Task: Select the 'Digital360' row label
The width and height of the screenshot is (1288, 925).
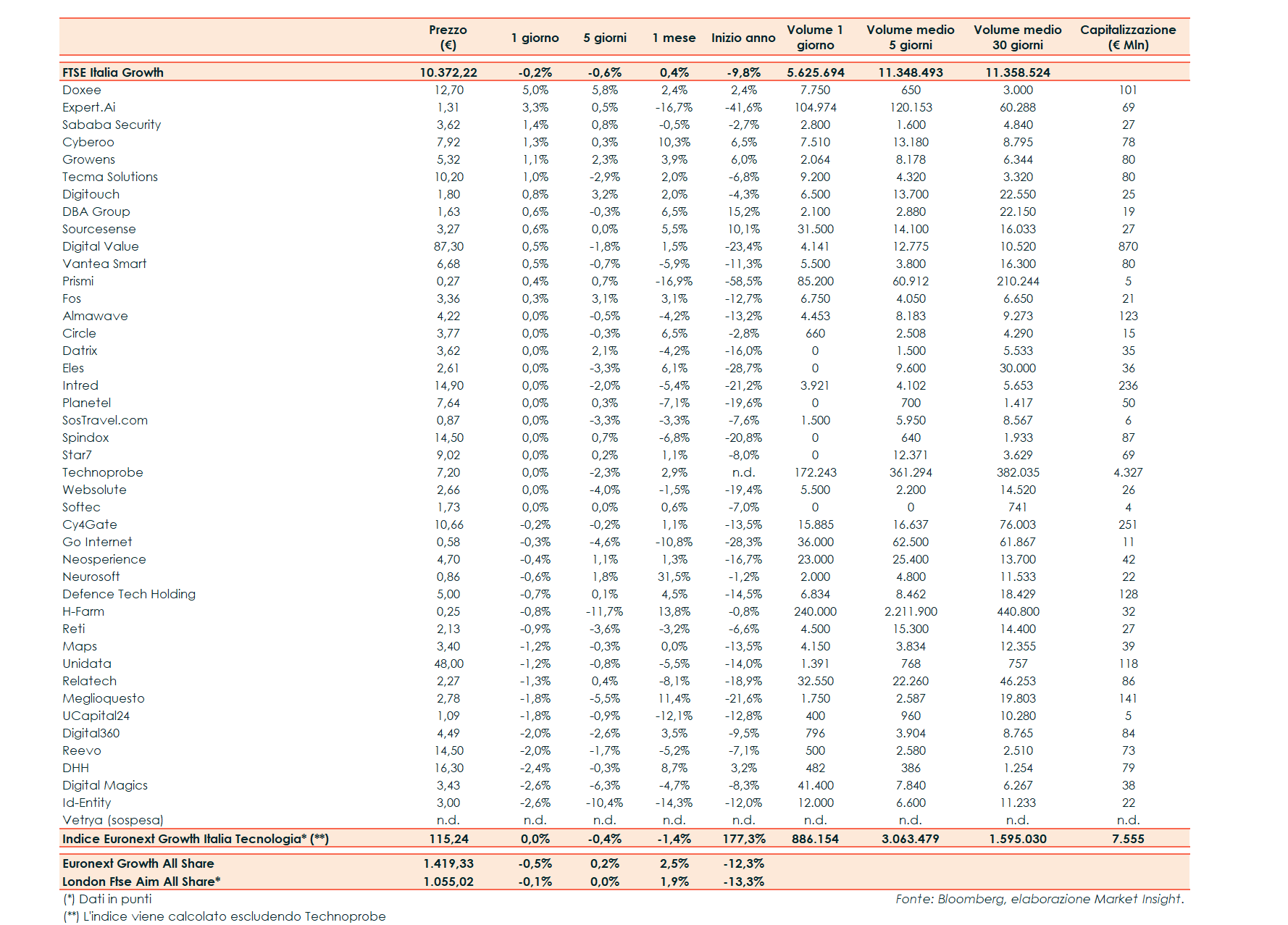Action: click(91, 733)
